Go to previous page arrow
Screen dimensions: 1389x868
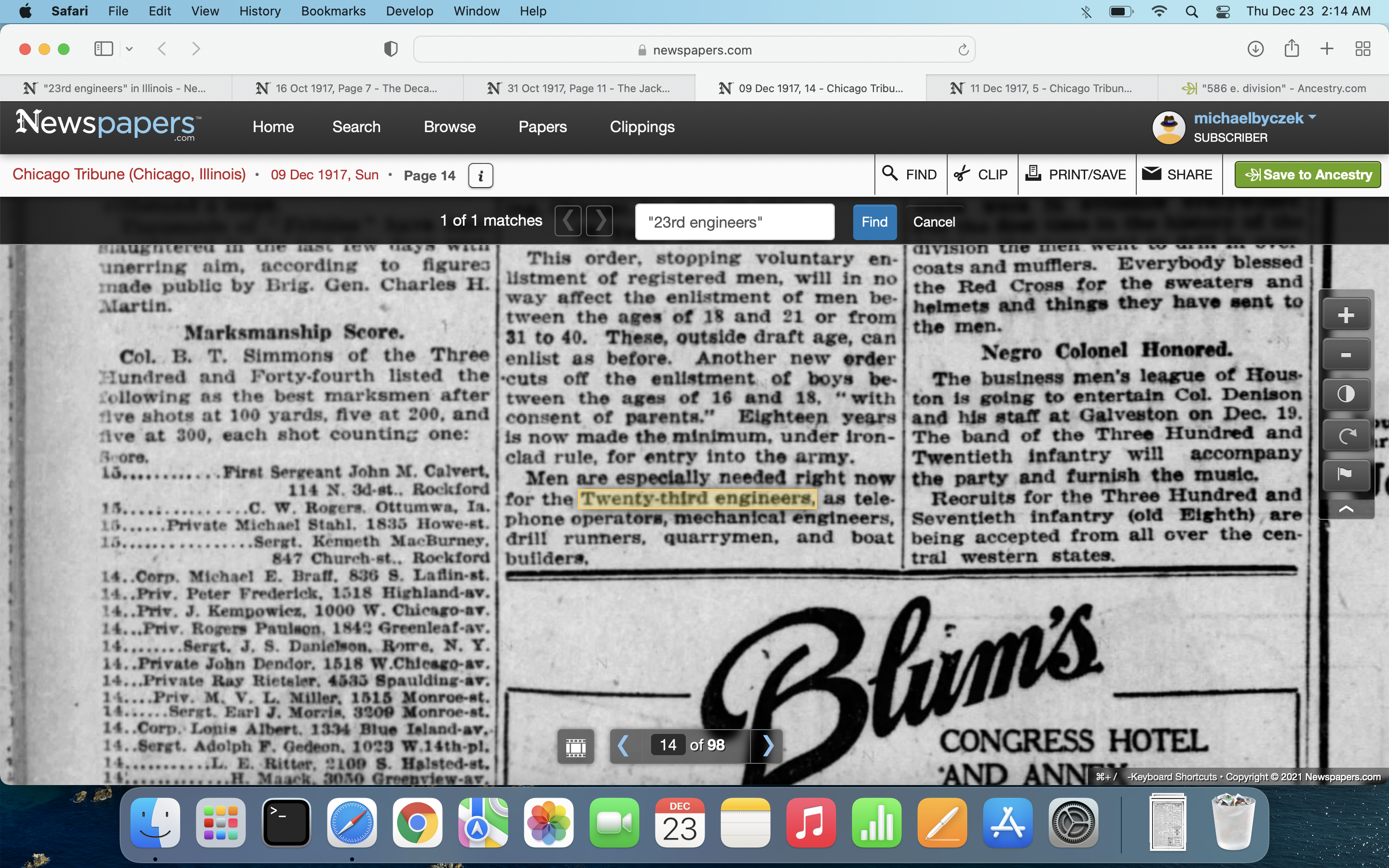click(x=623, y=746)
